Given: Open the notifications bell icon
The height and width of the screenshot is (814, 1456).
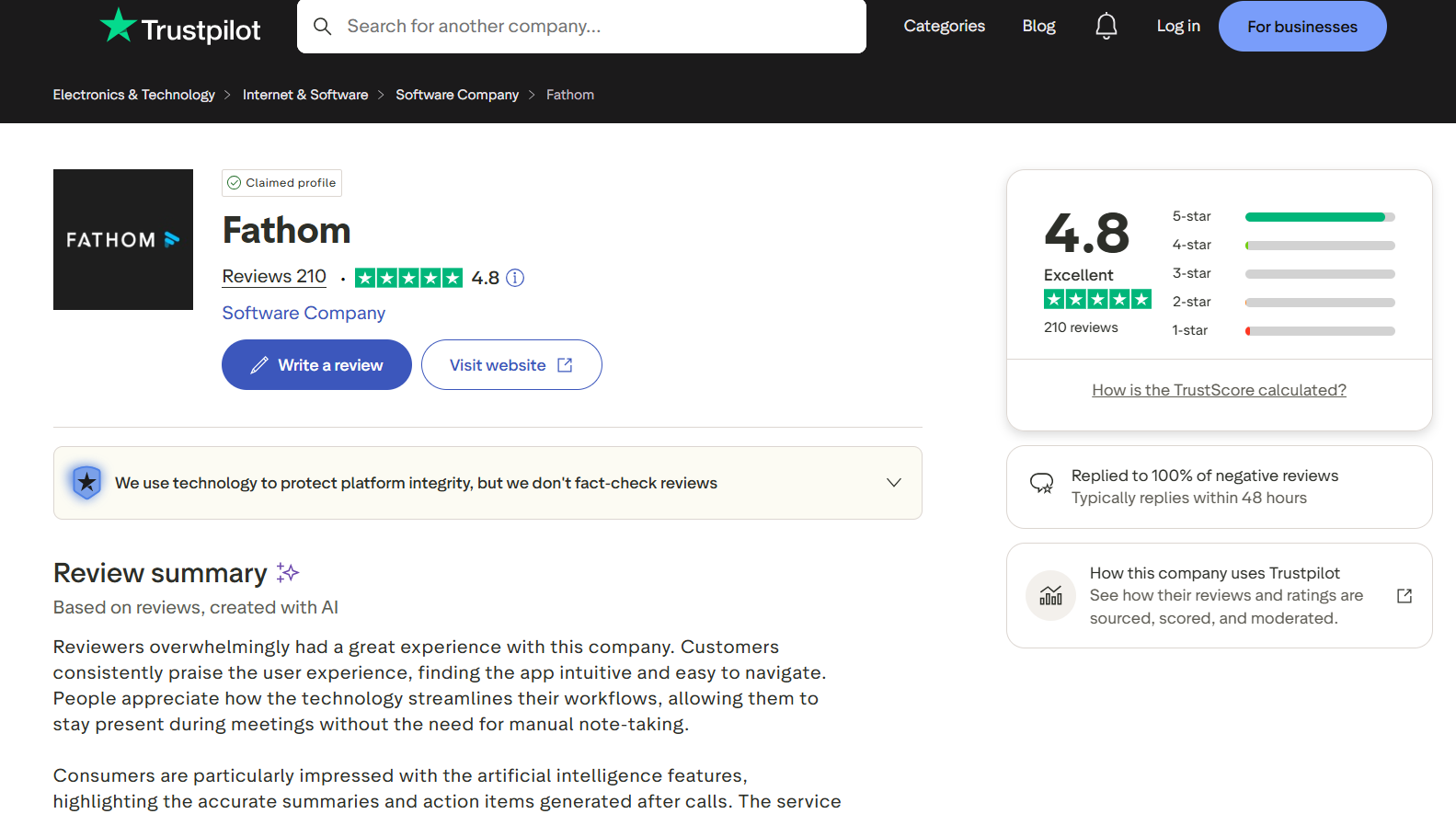Looking at the screenshot, I should click(1106, 27).
